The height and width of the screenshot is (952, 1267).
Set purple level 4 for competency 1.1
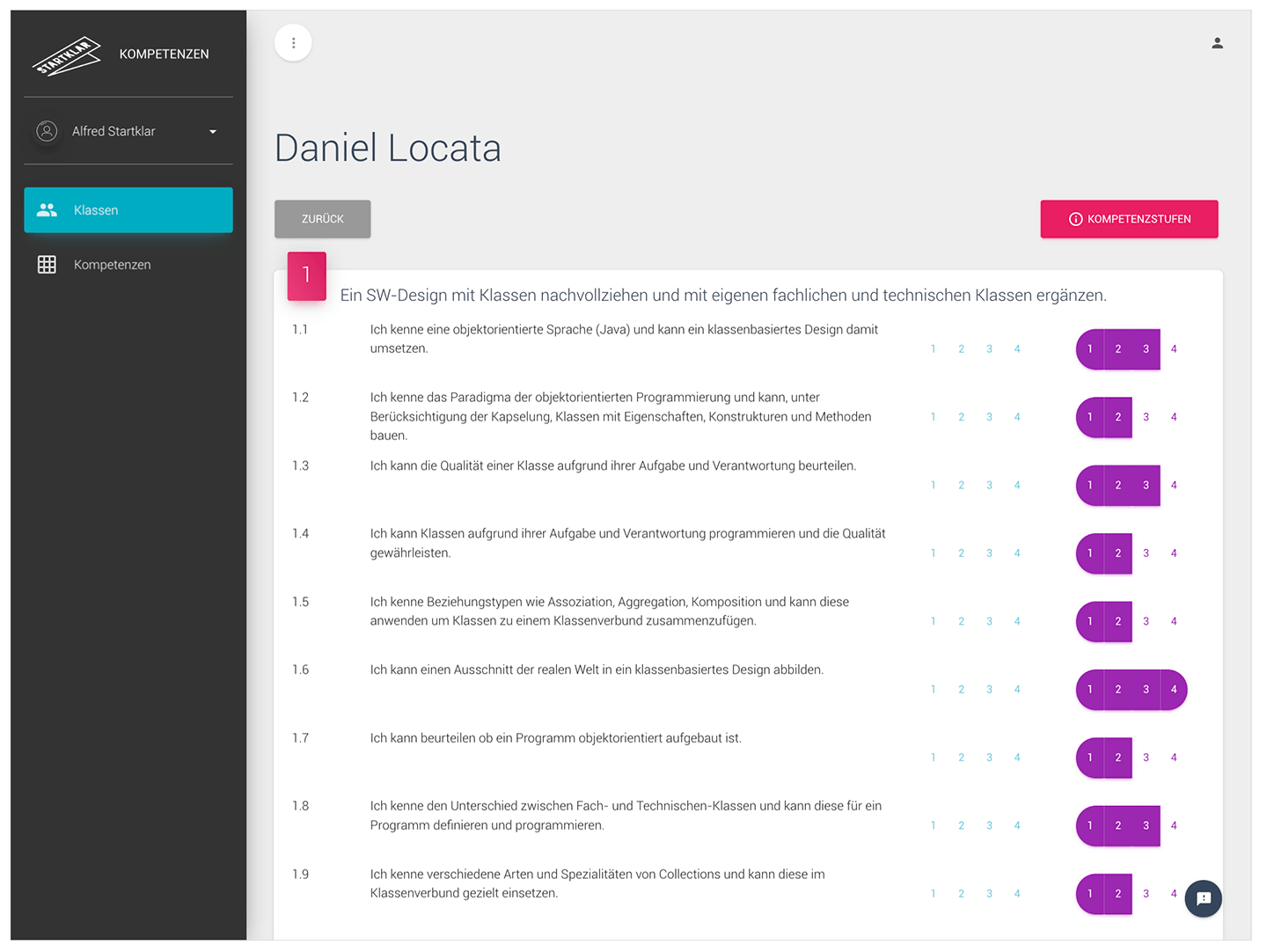point(1174,349)
